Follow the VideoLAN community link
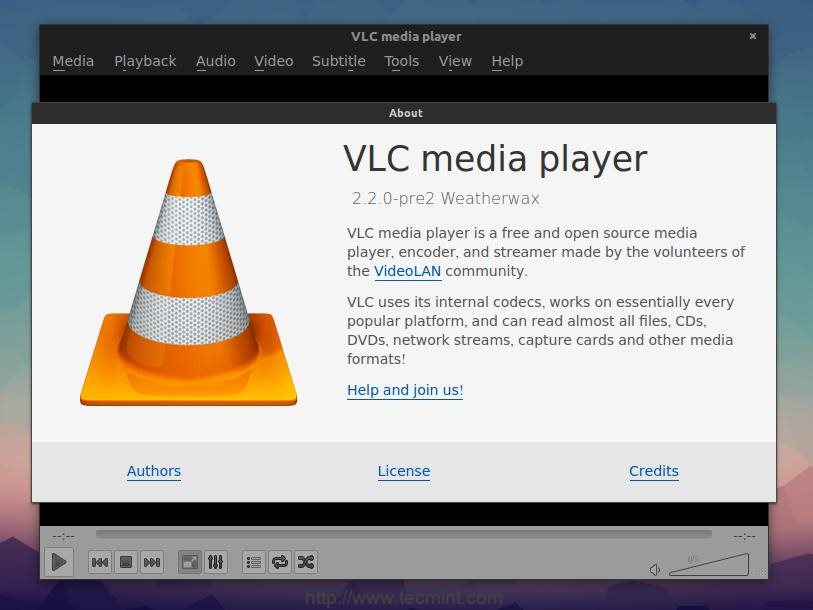 coord(407,271)
